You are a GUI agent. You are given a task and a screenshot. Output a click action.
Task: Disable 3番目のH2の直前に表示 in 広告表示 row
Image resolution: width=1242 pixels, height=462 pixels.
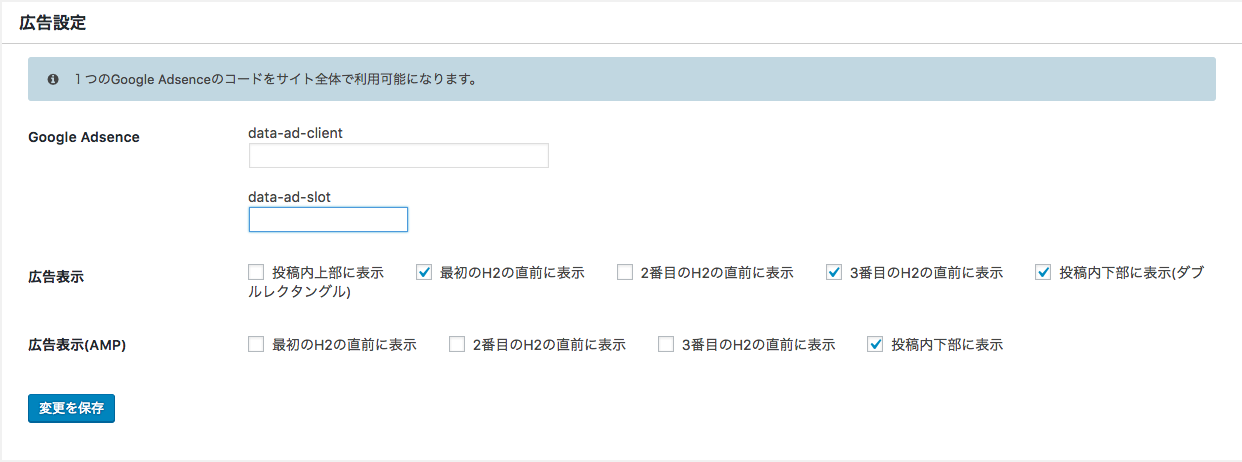(x=834, y=272)
